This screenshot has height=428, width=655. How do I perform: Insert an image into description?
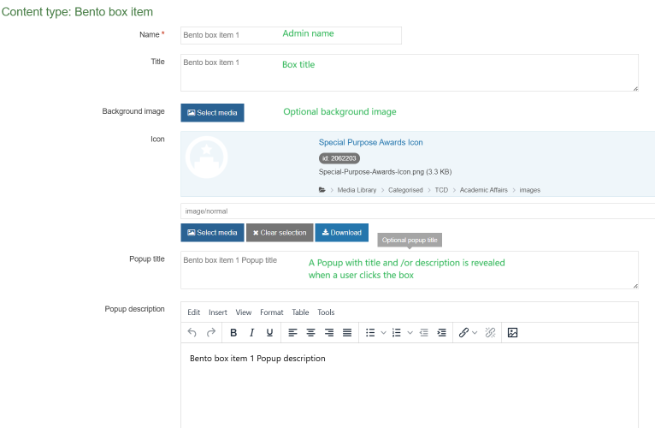click(x=513, y=332)
